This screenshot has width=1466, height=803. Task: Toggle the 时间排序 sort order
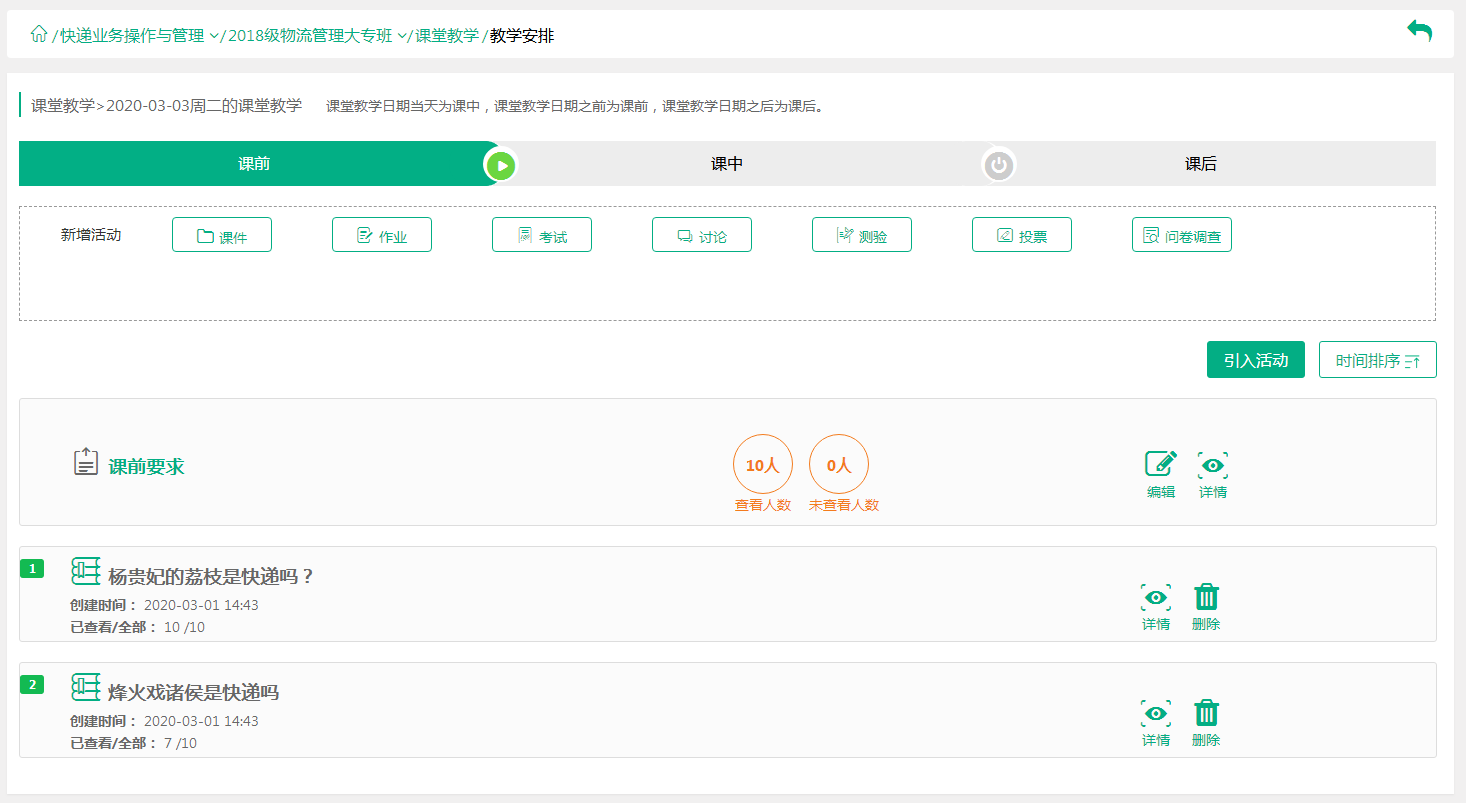click(x=1377, y=360)
